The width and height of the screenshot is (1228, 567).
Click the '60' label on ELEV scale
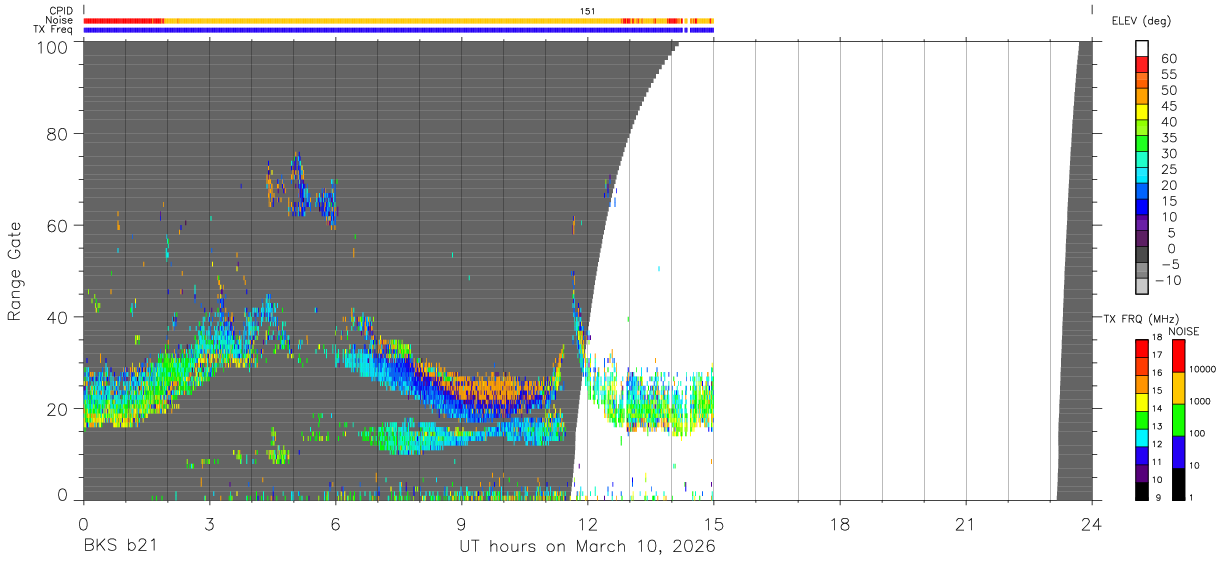1169,59
